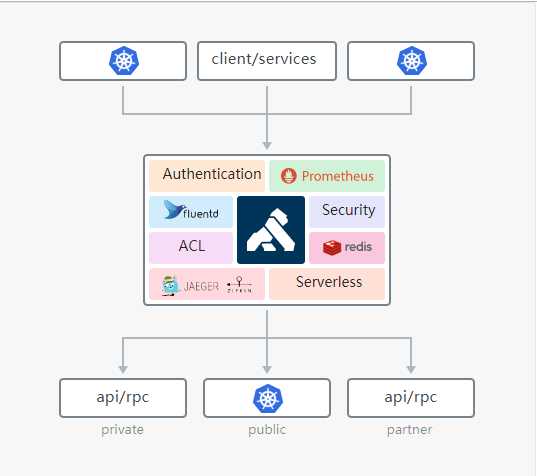Click the fluentd bird logo
The image size is (537, 476).
(174, 210)
